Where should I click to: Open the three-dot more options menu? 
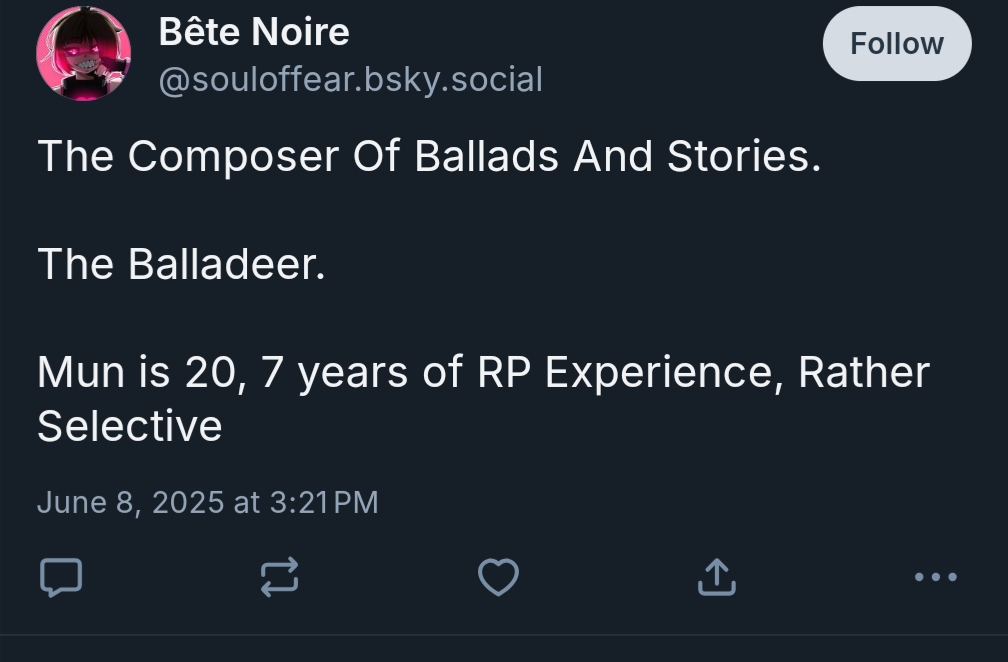(936, 577)
